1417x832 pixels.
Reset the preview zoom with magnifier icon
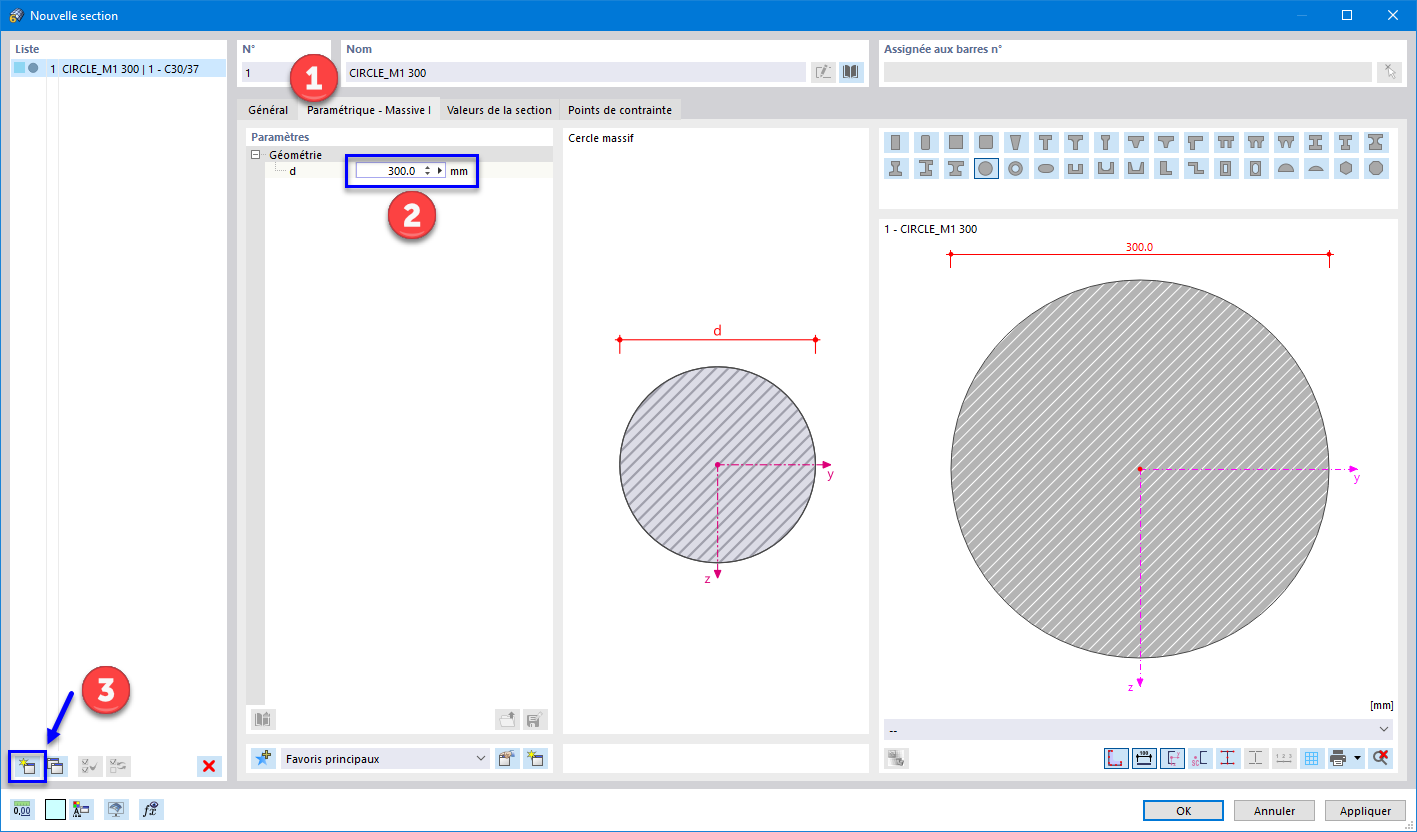[x=1381, y=758]
